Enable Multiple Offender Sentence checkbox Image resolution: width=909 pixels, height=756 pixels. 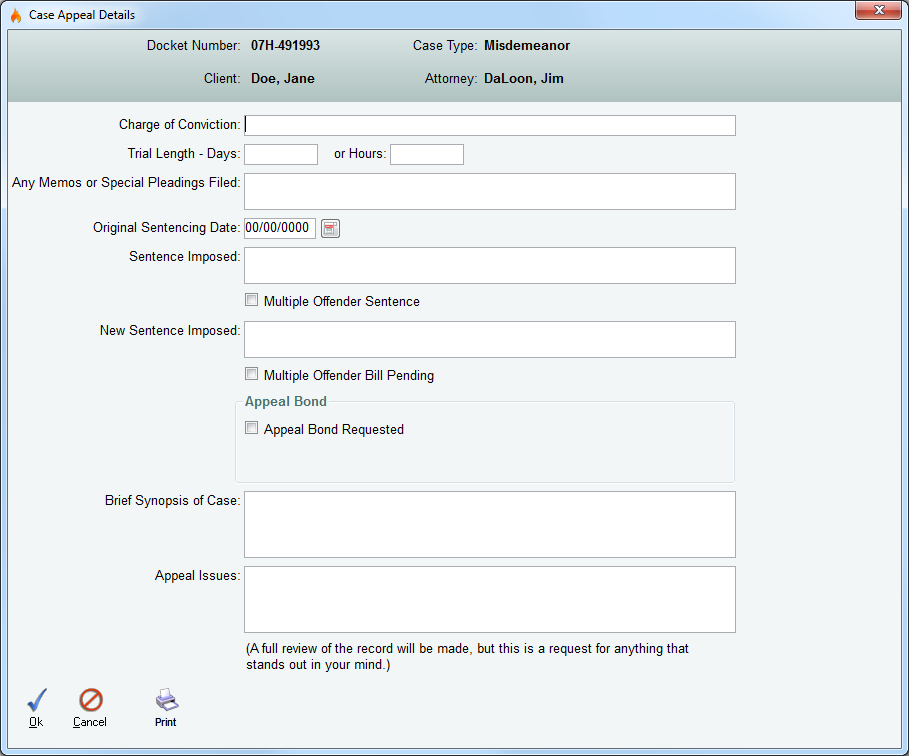click(252, 300)
